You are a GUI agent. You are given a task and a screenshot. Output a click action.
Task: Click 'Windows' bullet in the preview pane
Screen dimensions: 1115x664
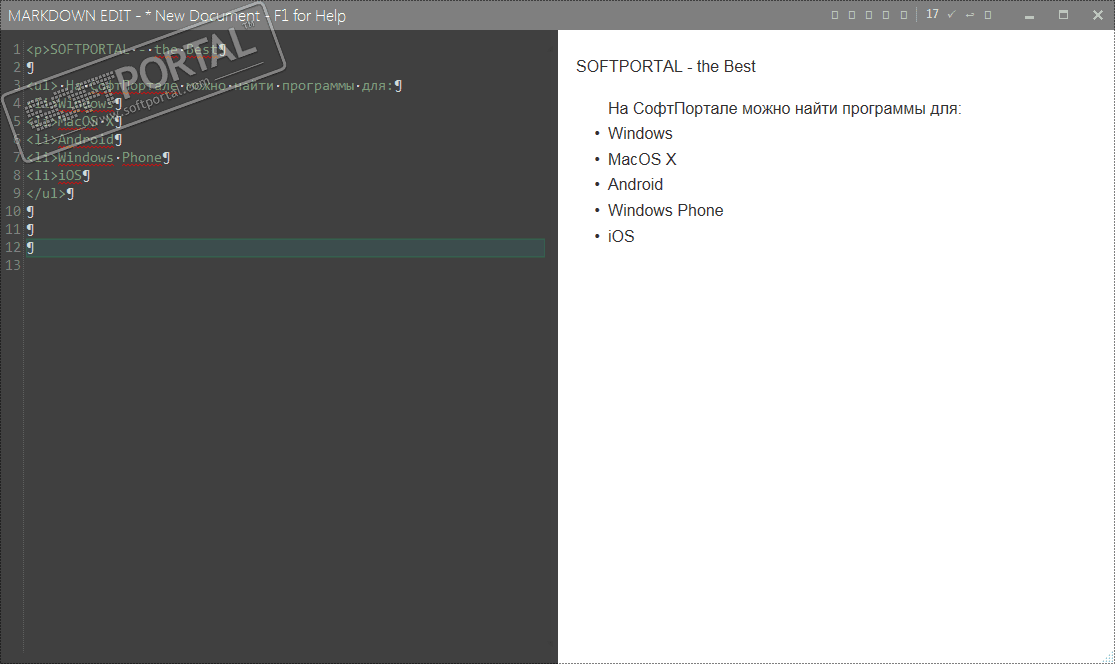640,134
